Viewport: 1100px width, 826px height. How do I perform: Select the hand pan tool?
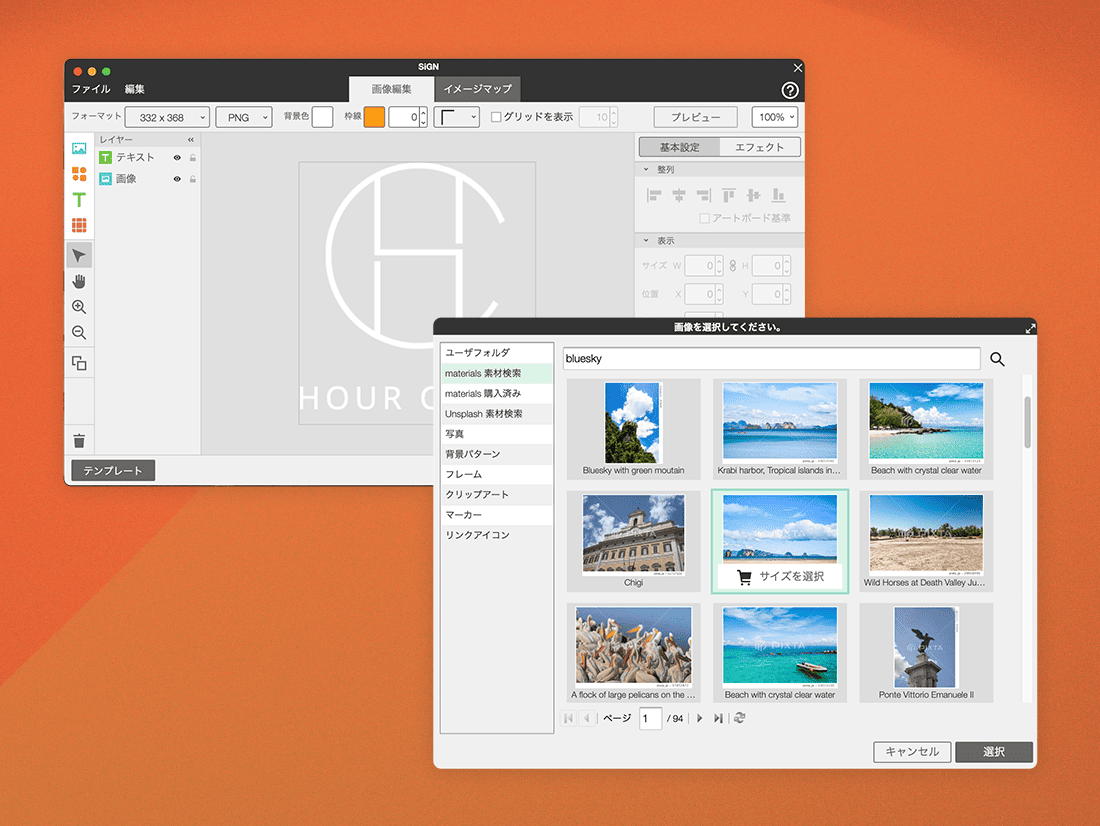(x=79, y=281)
